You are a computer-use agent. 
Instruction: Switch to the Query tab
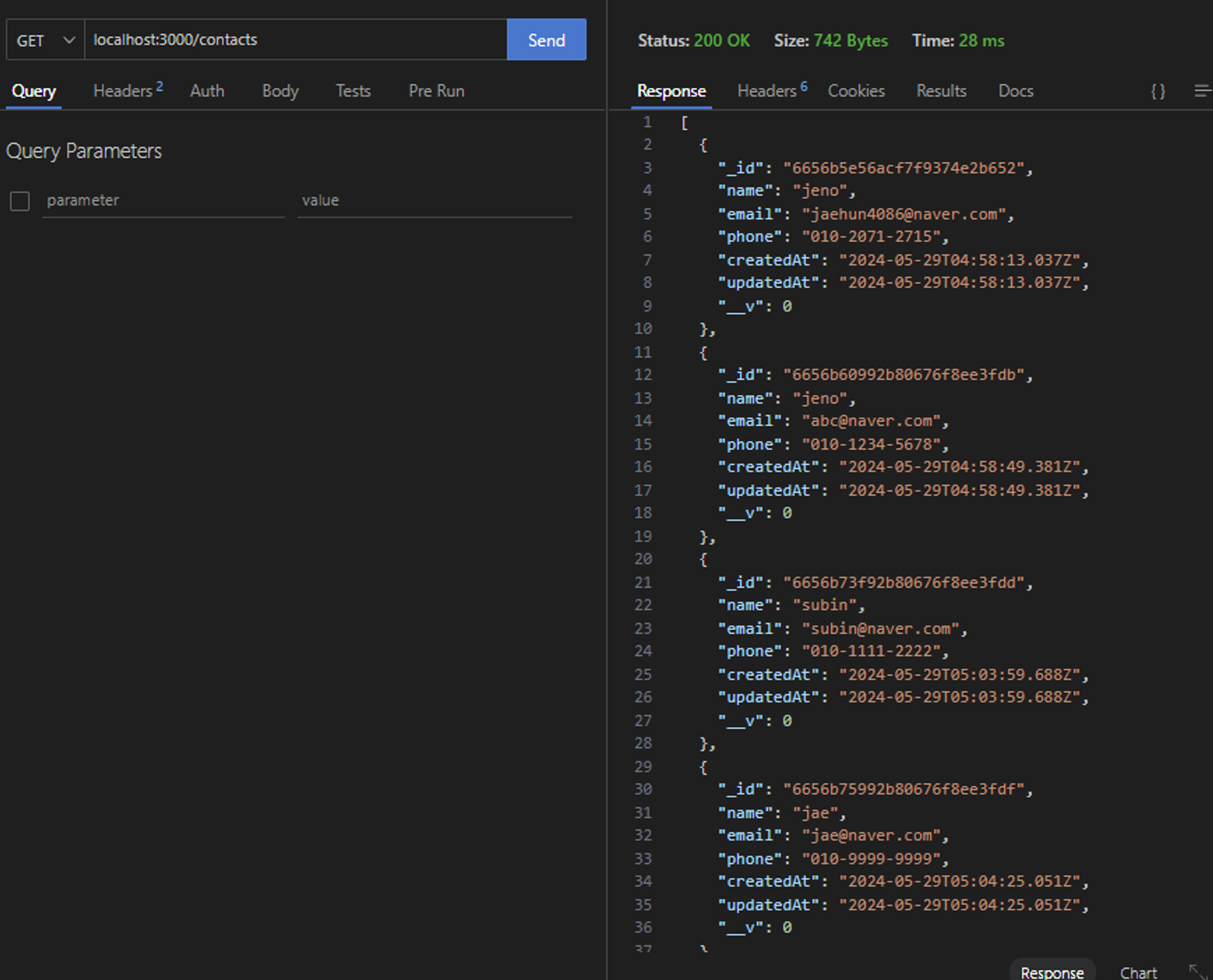[x=34, y=91]
